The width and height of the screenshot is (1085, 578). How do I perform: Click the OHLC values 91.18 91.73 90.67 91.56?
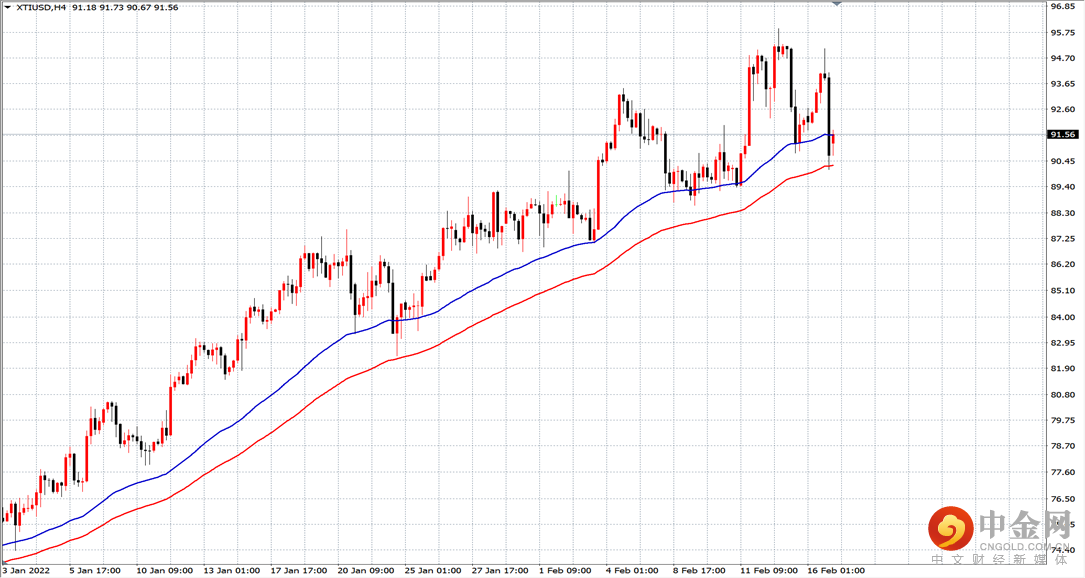click(x=125, y=7)
